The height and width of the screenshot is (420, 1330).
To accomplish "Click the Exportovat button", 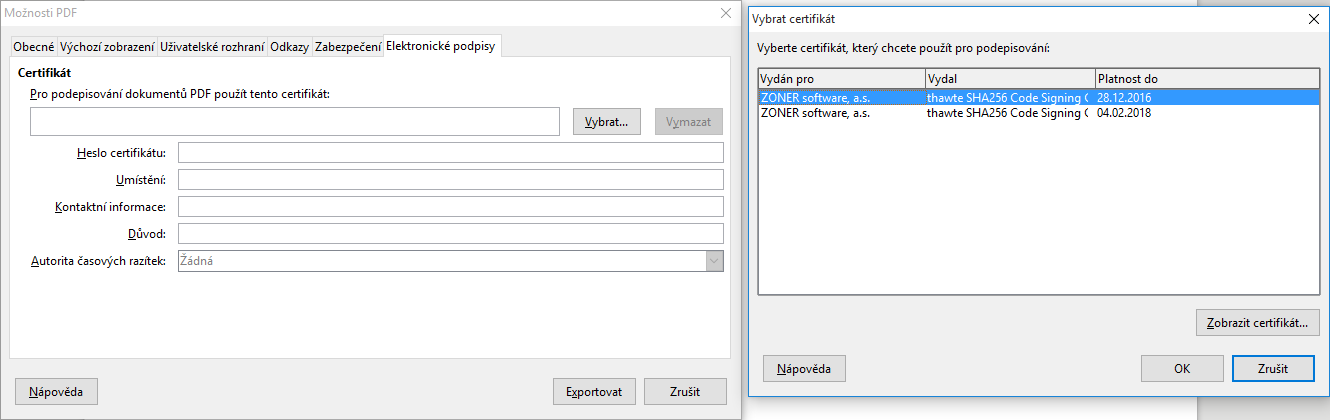I will (x=594, y=391).
